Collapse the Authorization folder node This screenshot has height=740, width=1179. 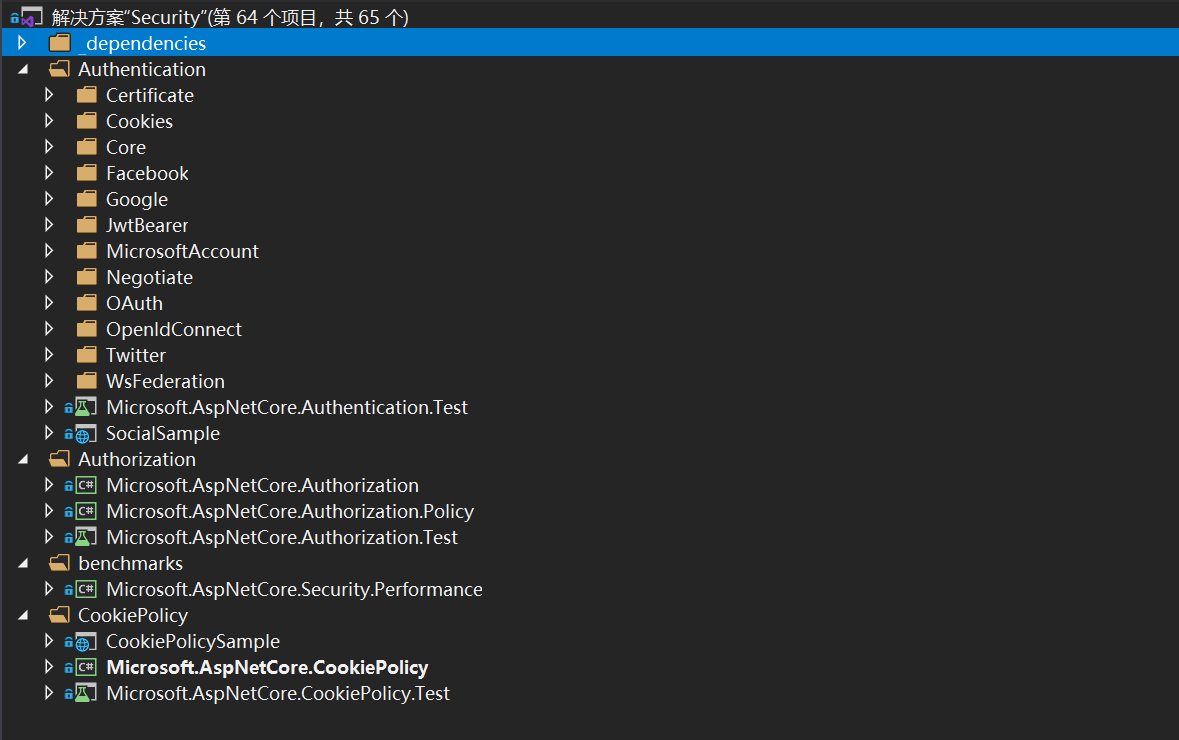23,459
